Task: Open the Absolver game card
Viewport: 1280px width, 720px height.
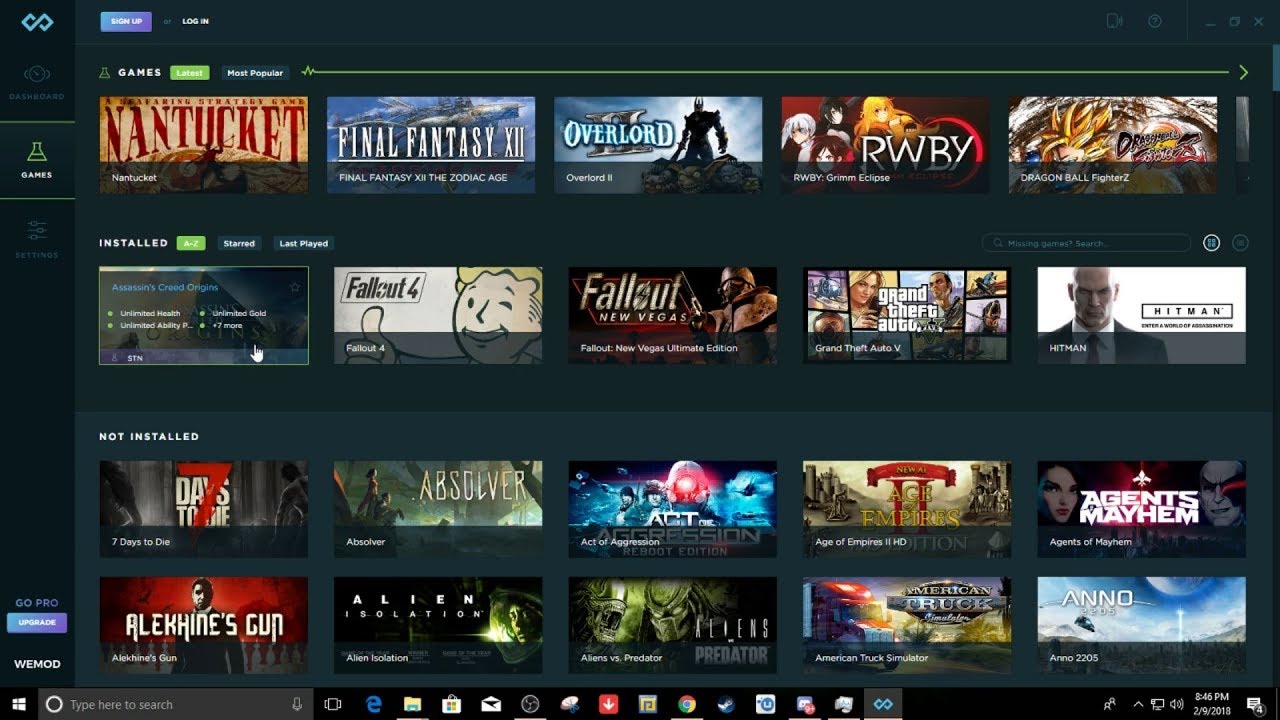Action: [x=438, y=509]
